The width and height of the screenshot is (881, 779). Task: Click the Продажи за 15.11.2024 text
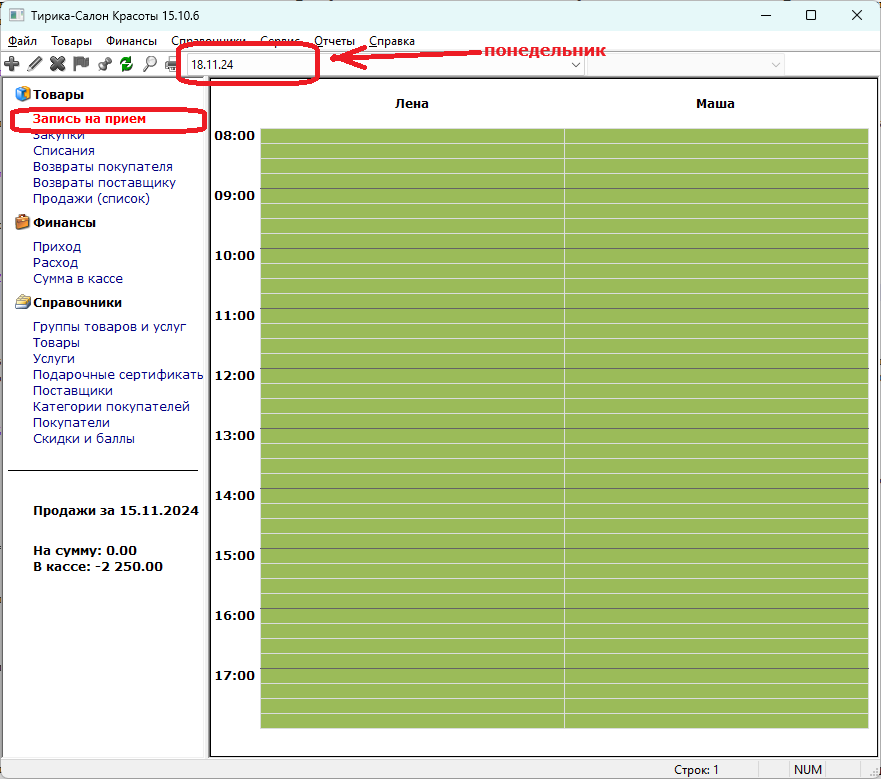(x=116, y=511)
